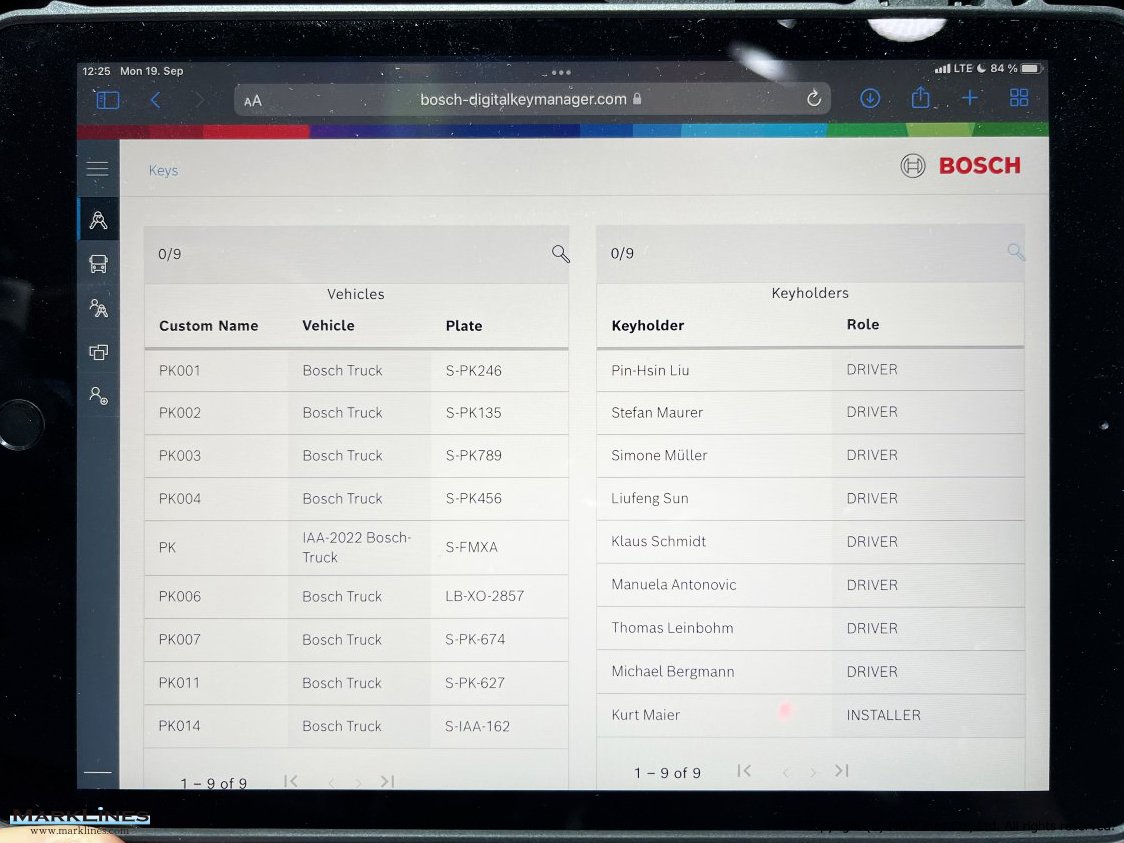
Task: Select keyholder Stefan Maurer
Action: pyautogui.click(x=810, y=412)
